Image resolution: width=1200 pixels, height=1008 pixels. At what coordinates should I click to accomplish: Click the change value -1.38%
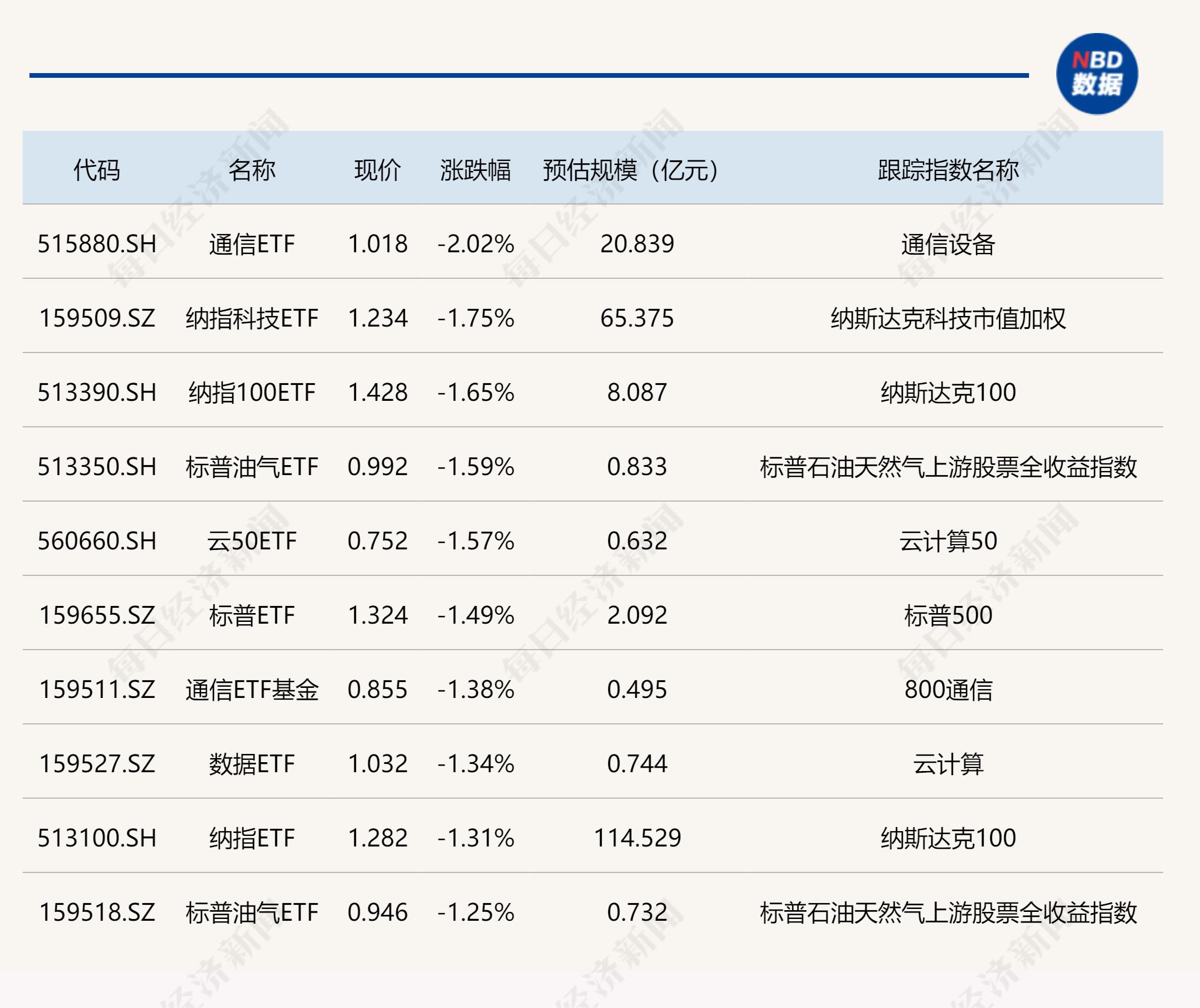click(x=476, y=690)
